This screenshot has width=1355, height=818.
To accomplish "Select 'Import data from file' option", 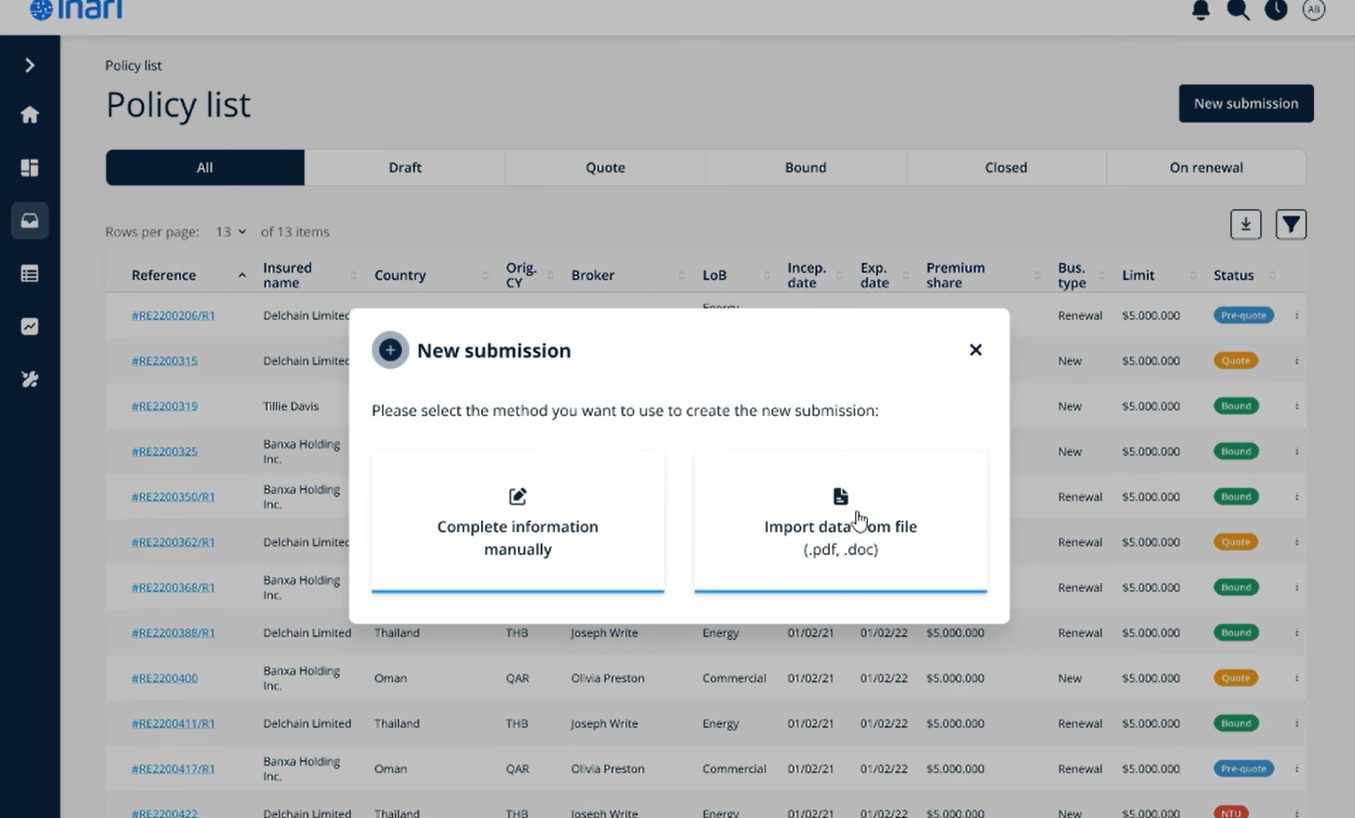I will [840, 522].
